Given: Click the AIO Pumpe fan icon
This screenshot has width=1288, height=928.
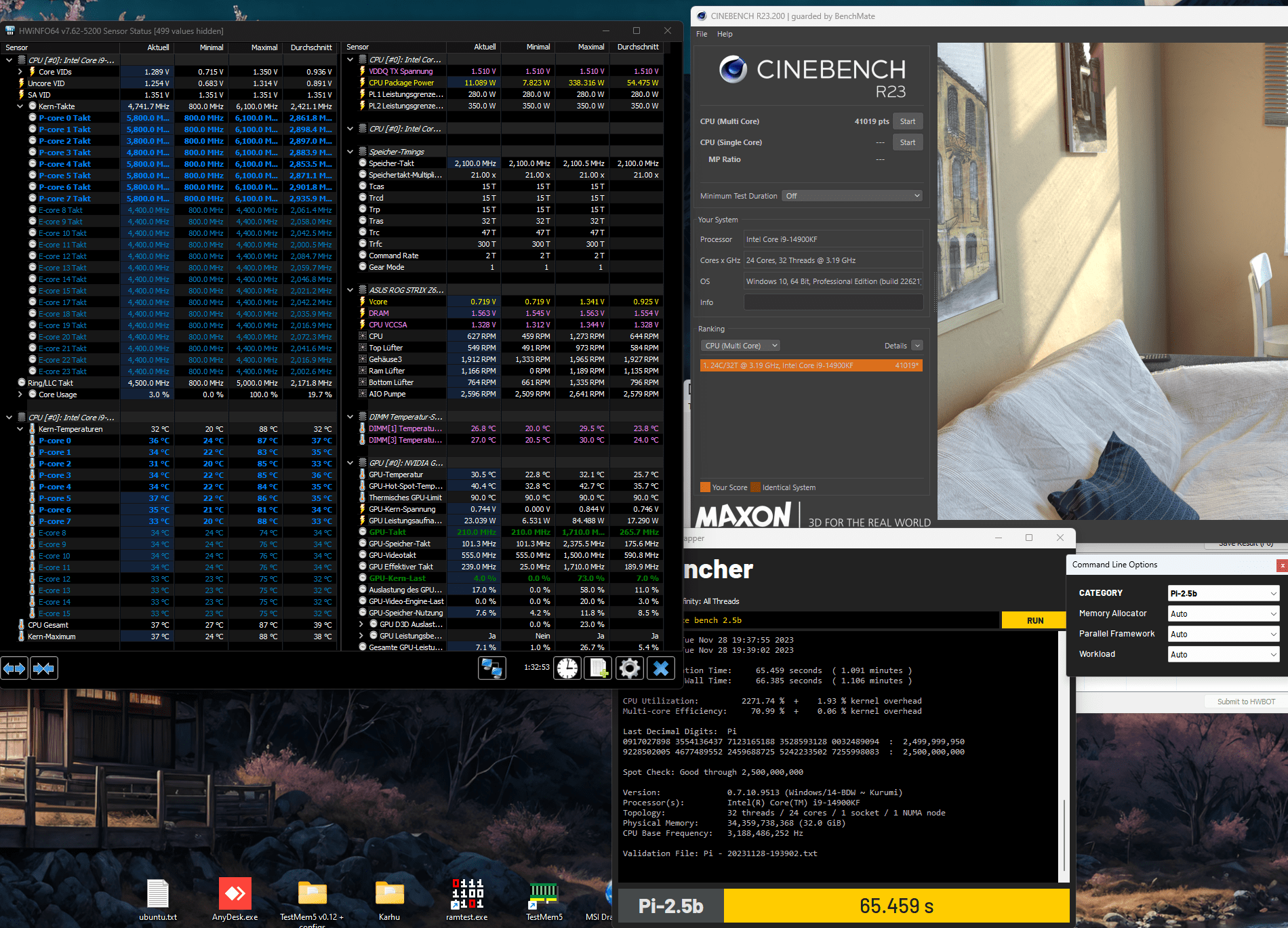Looking at the screenshot, I should [x=362, y=394].
